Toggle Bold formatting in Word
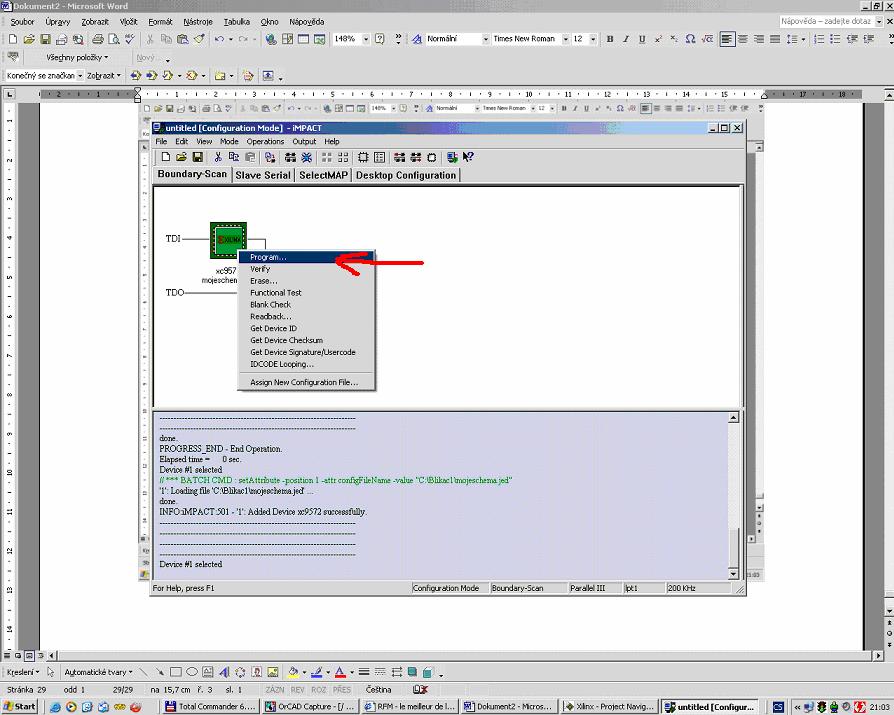Image resolution: width=894 pixels, height=715 pixels. [x=610, y=39]
